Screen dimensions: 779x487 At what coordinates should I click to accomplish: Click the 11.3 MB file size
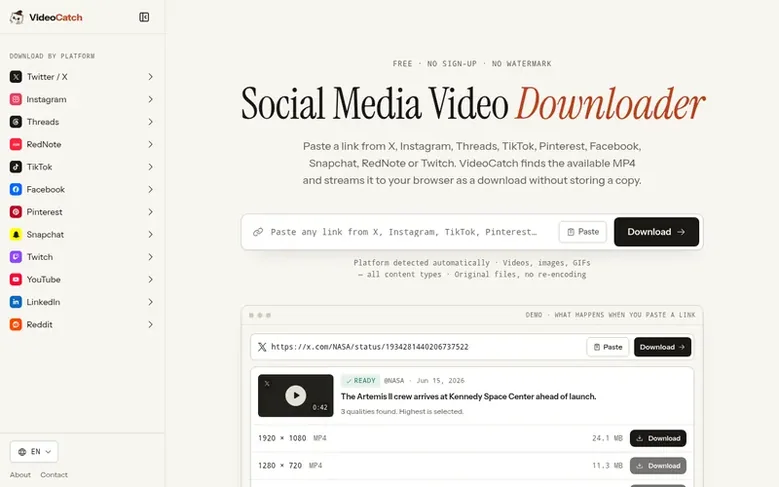pos(607,466)
